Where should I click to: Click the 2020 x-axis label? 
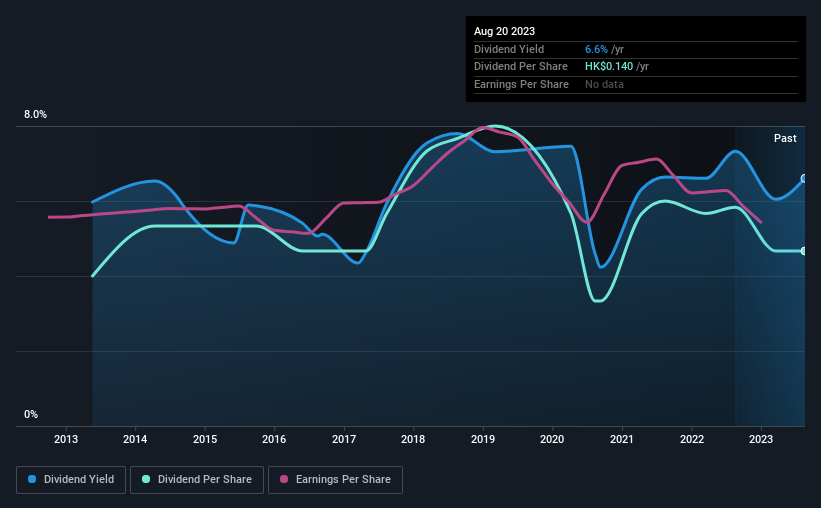tap(552, 439)
